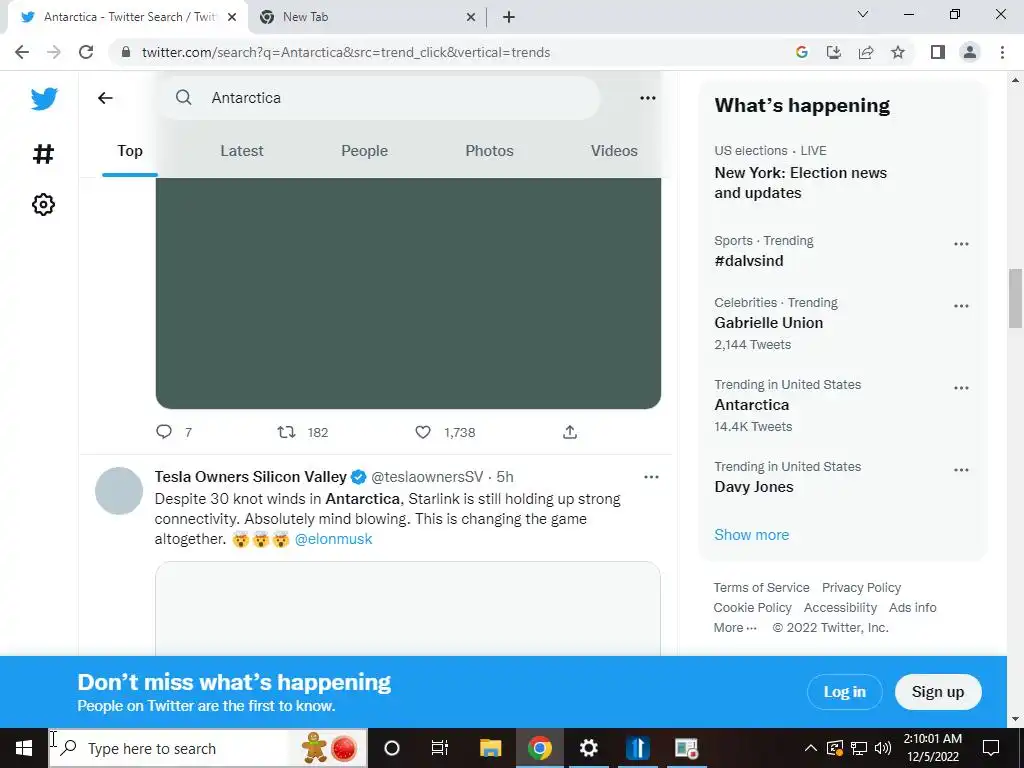Like the tweet with 1,738 likes
This screenshot has height=768, width=1024.
(x=423, y=432)
